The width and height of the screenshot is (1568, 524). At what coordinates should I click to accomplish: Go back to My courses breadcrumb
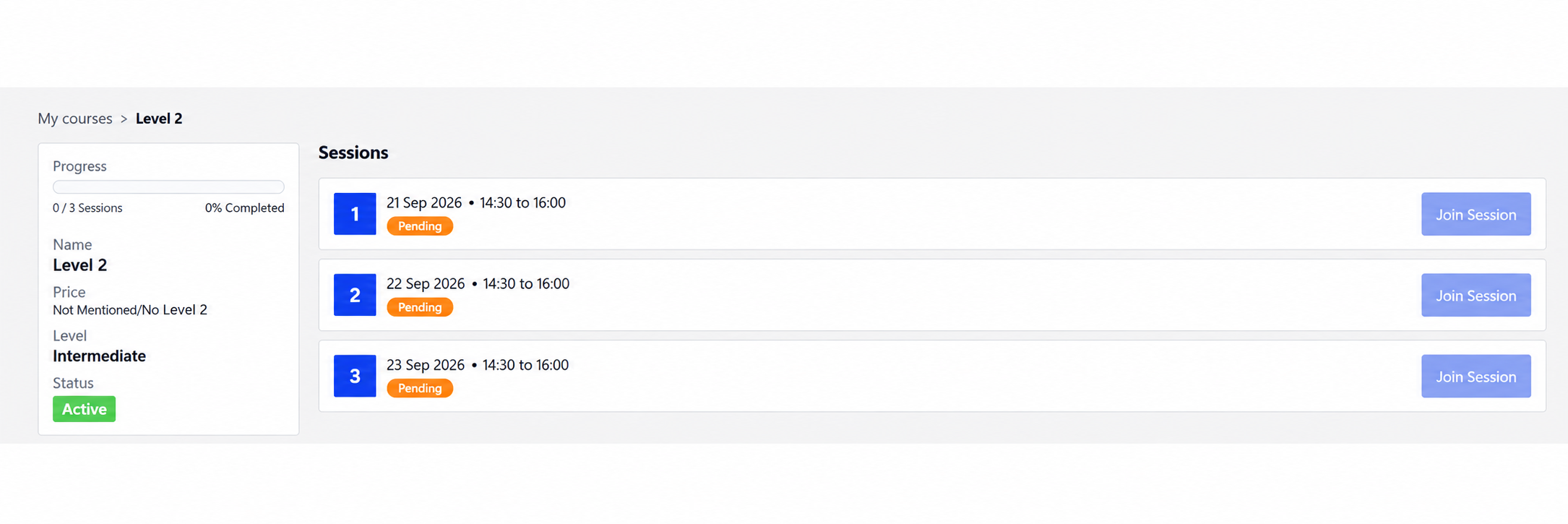[x=75, y=119]
